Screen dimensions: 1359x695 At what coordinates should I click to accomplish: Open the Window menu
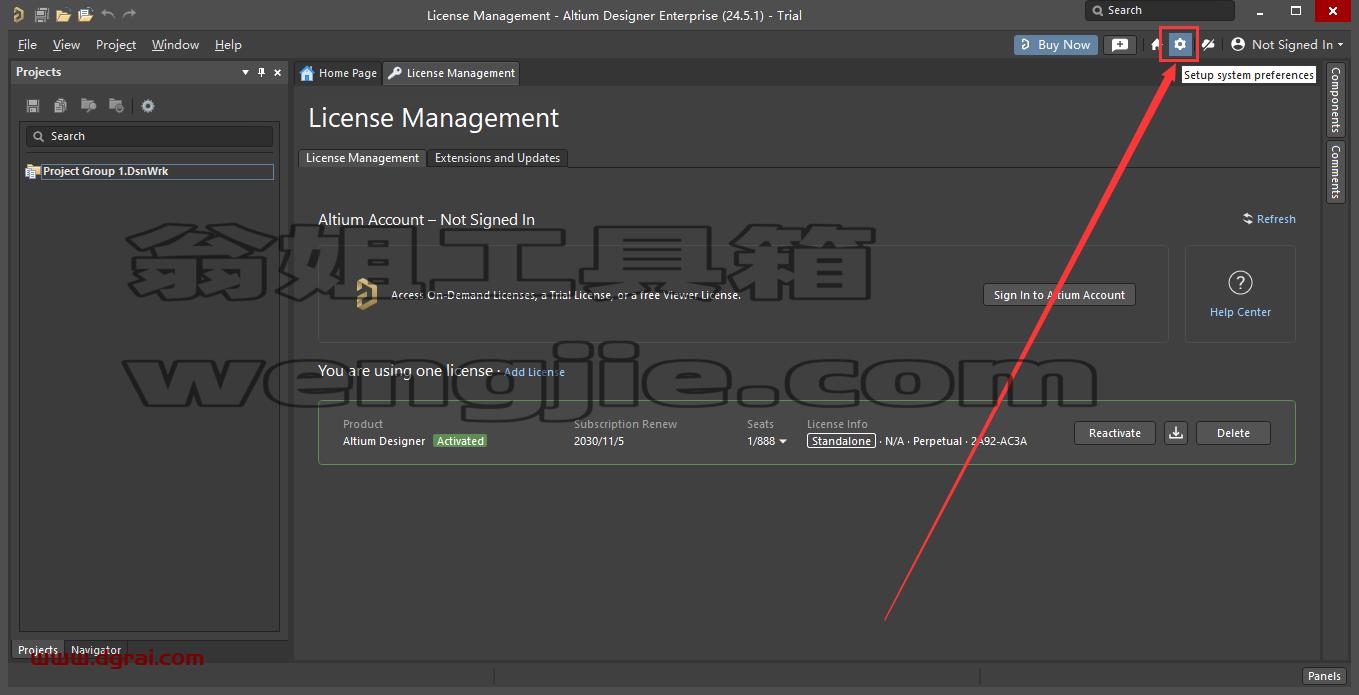pos(175,45)
